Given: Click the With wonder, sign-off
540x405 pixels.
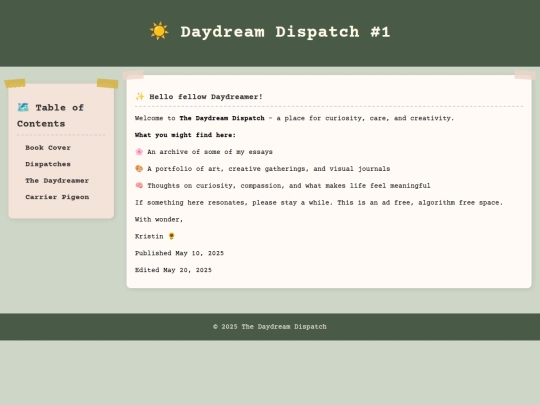Looking at the screenshot, I should (x=159, y=219).
